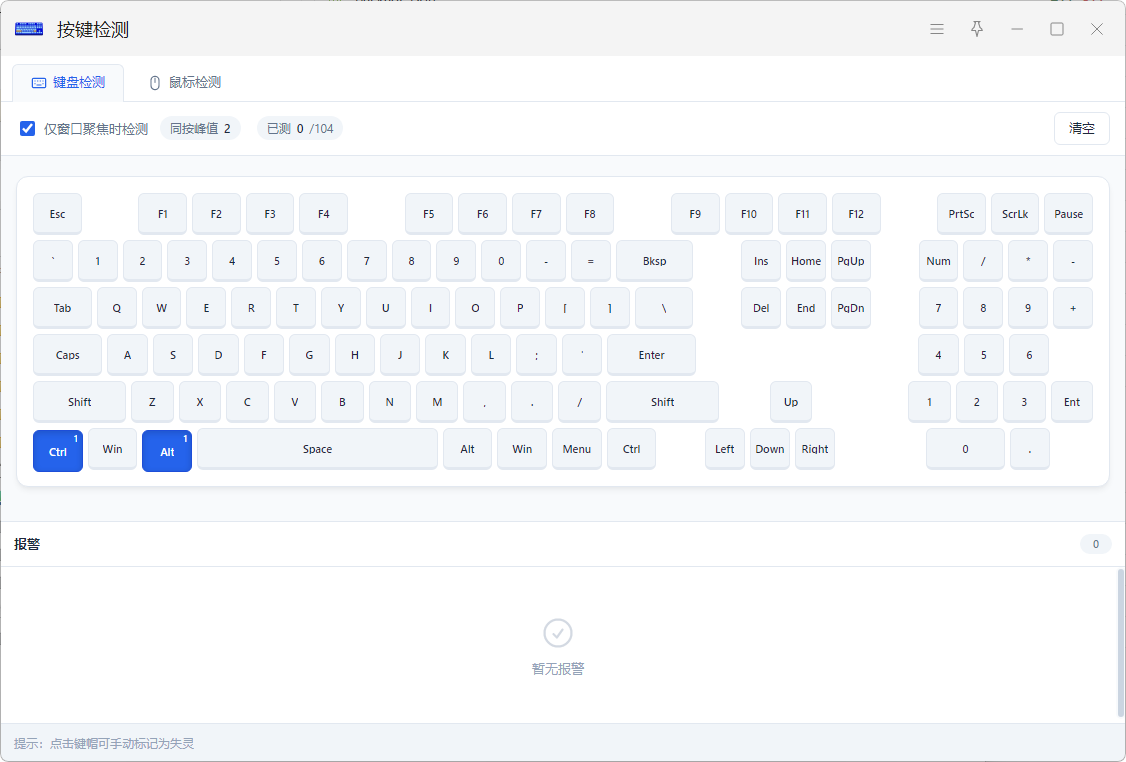This screenshot has height=762, width=1126.
Task: Mark the Left arrow keycap
Action: (x=725, y=449)
